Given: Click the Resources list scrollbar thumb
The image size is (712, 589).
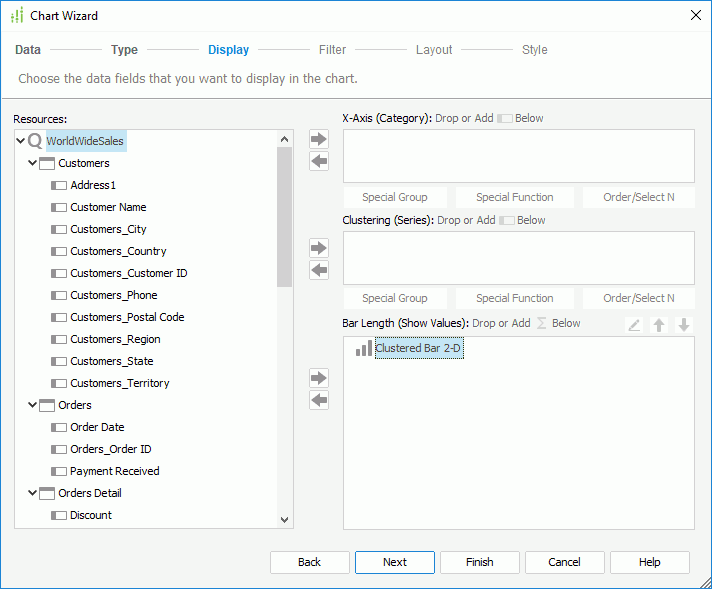Looking at the screenshot, I should tap(285, 217).
